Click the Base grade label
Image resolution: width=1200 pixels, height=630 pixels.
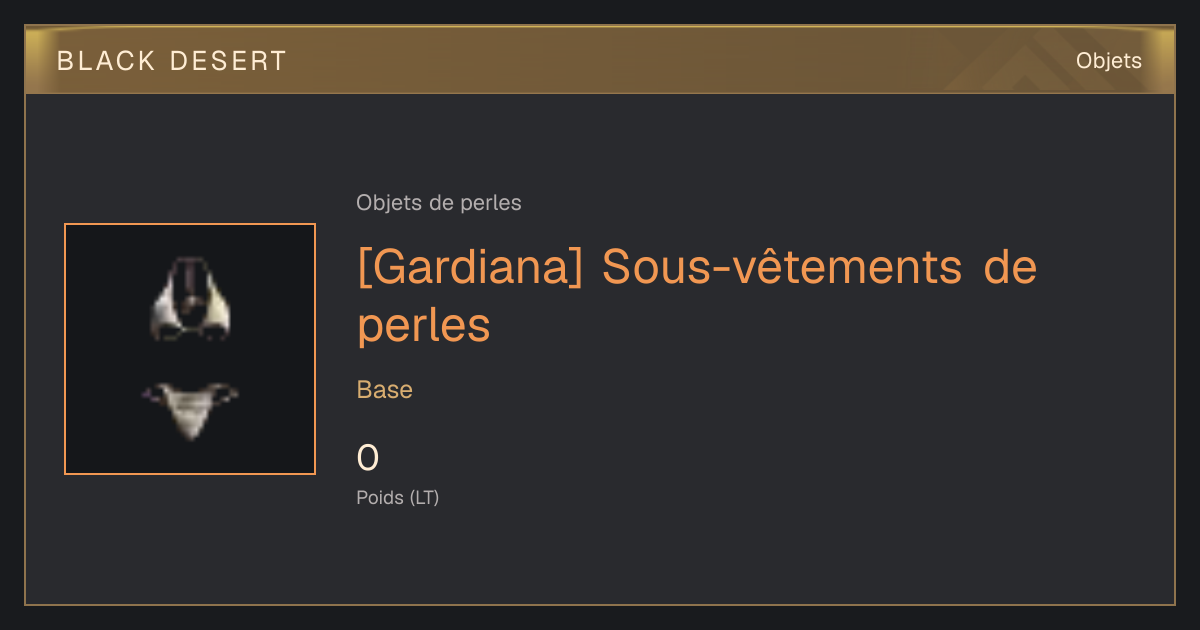385,390
